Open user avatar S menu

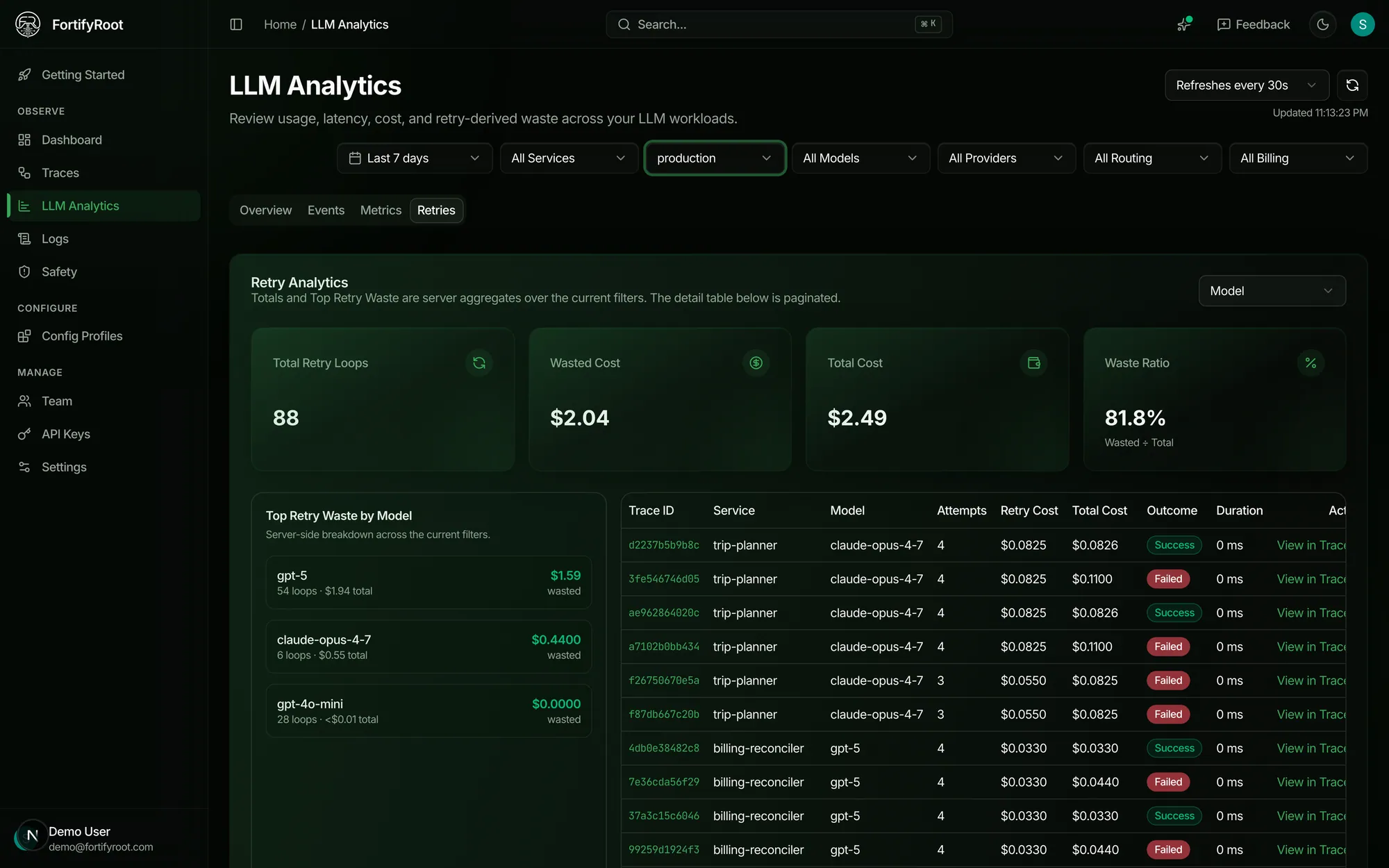click(1363, 24)
